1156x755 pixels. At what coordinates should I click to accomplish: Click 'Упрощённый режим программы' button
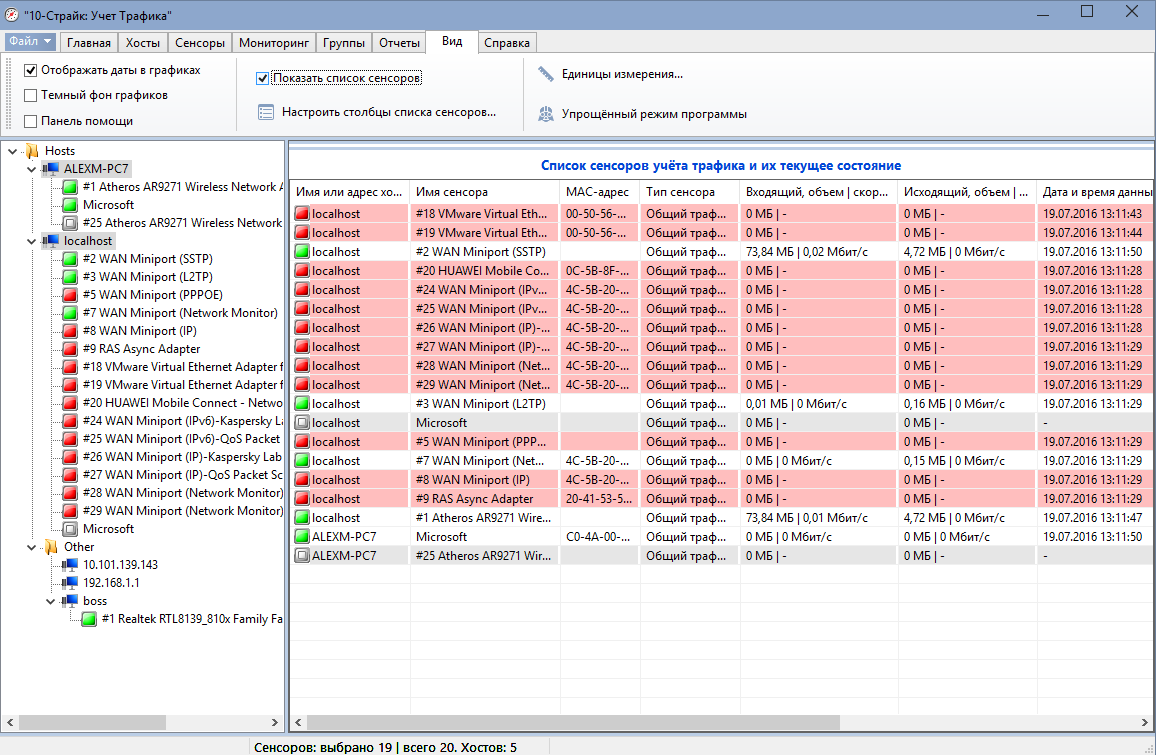point(642,114)
